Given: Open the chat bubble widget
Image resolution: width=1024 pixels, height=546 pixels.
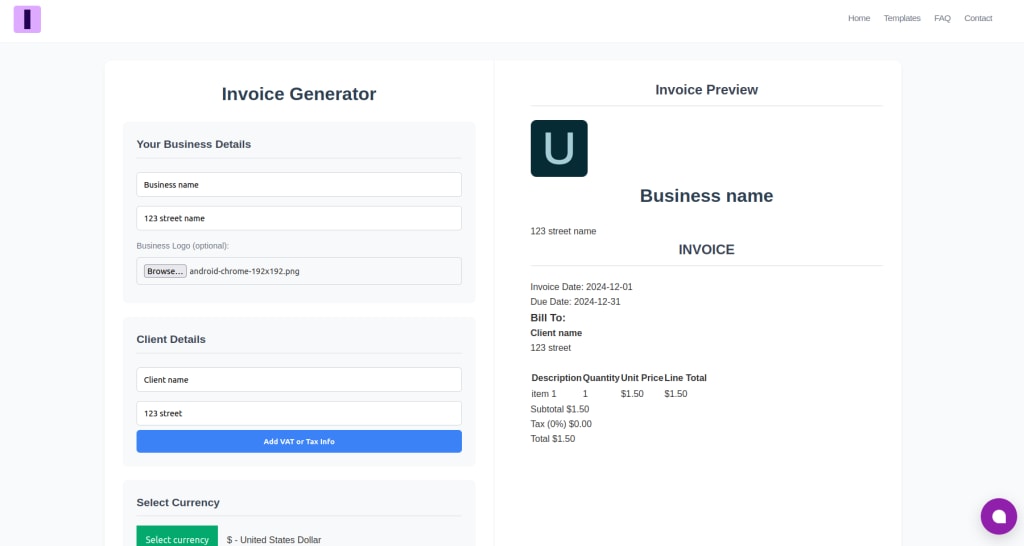Looking at the screenshot, I should point(999,516).
